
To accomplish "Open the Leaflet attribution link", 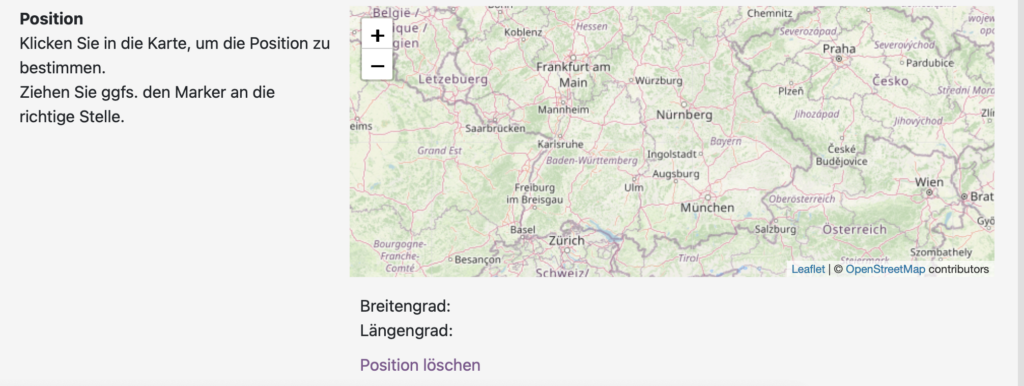I will coord(808,269).
